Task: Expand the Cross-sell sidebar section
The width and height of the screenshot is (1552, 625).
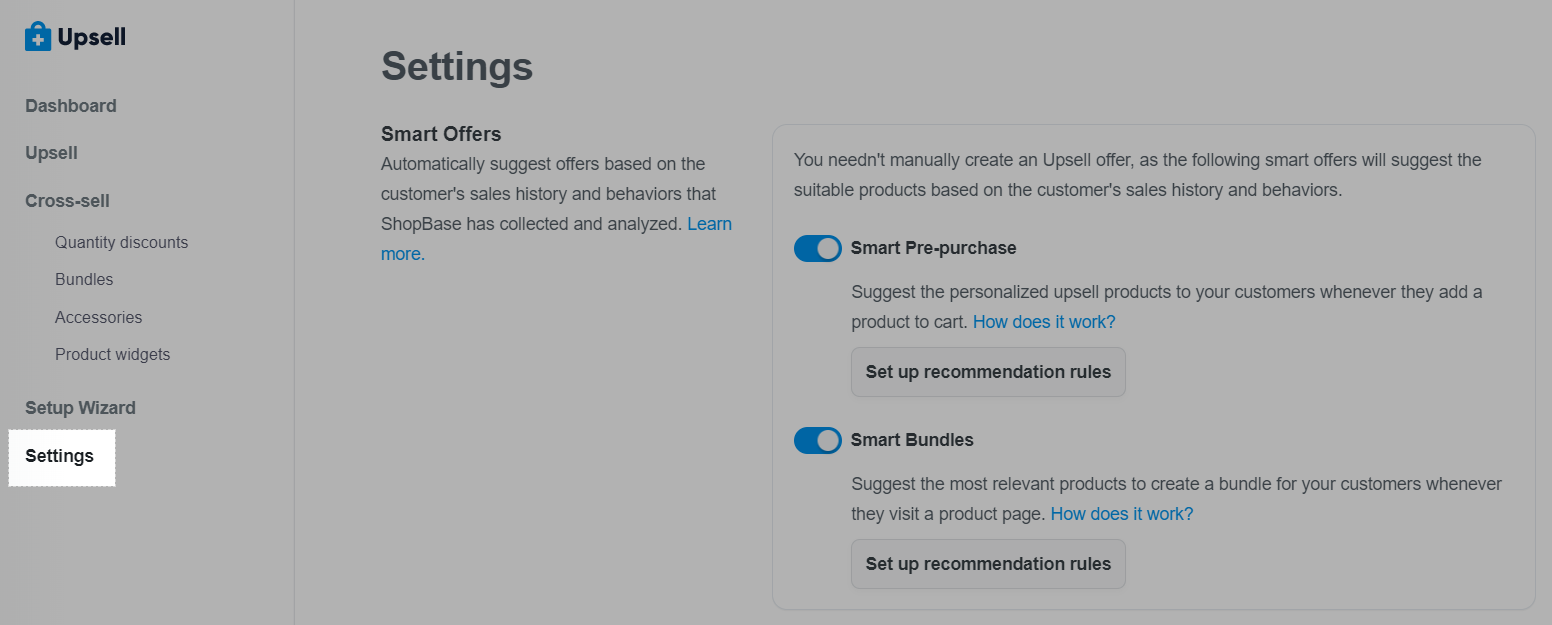Action: point(67,201)
